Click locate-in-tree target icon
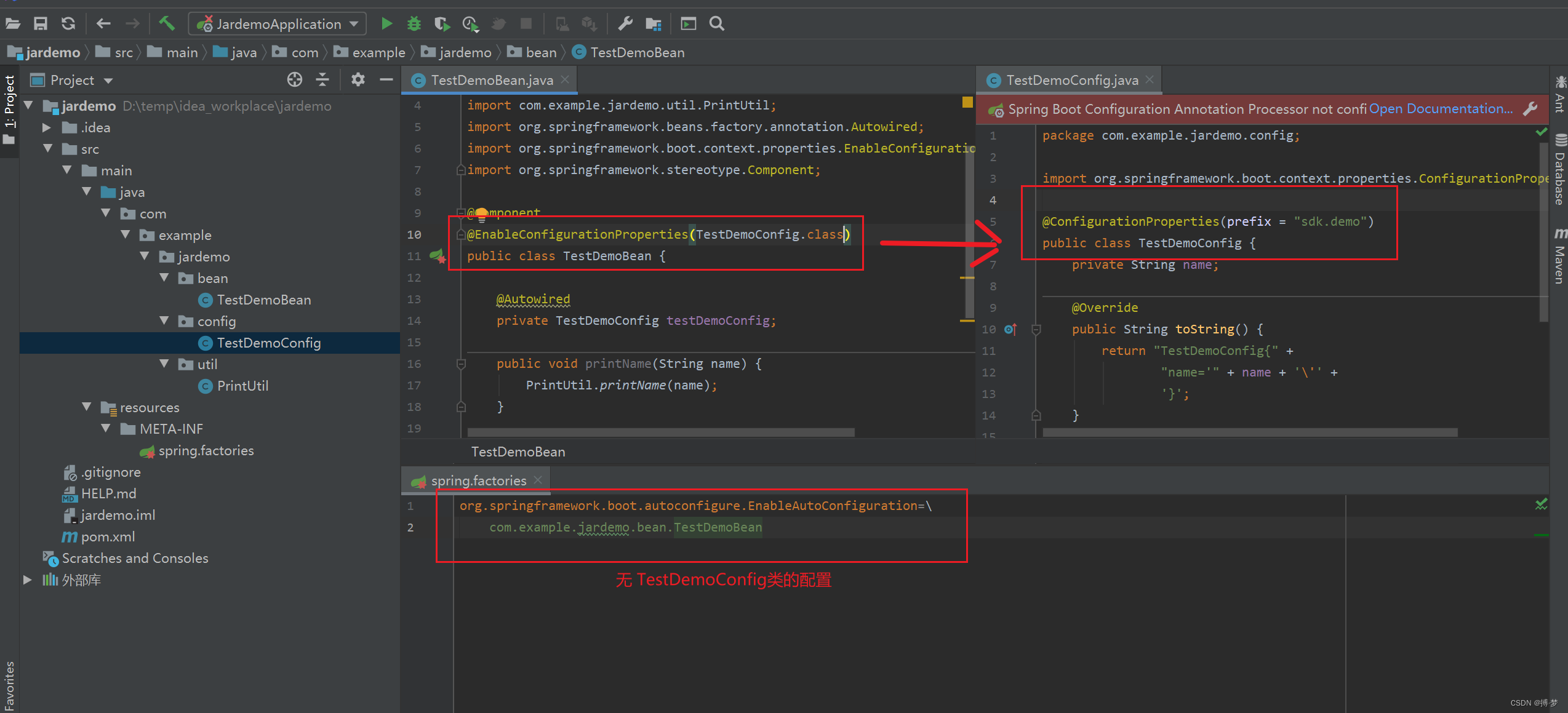The height and width of the screenshot is (713, 1568). click(x=295, y=80)
